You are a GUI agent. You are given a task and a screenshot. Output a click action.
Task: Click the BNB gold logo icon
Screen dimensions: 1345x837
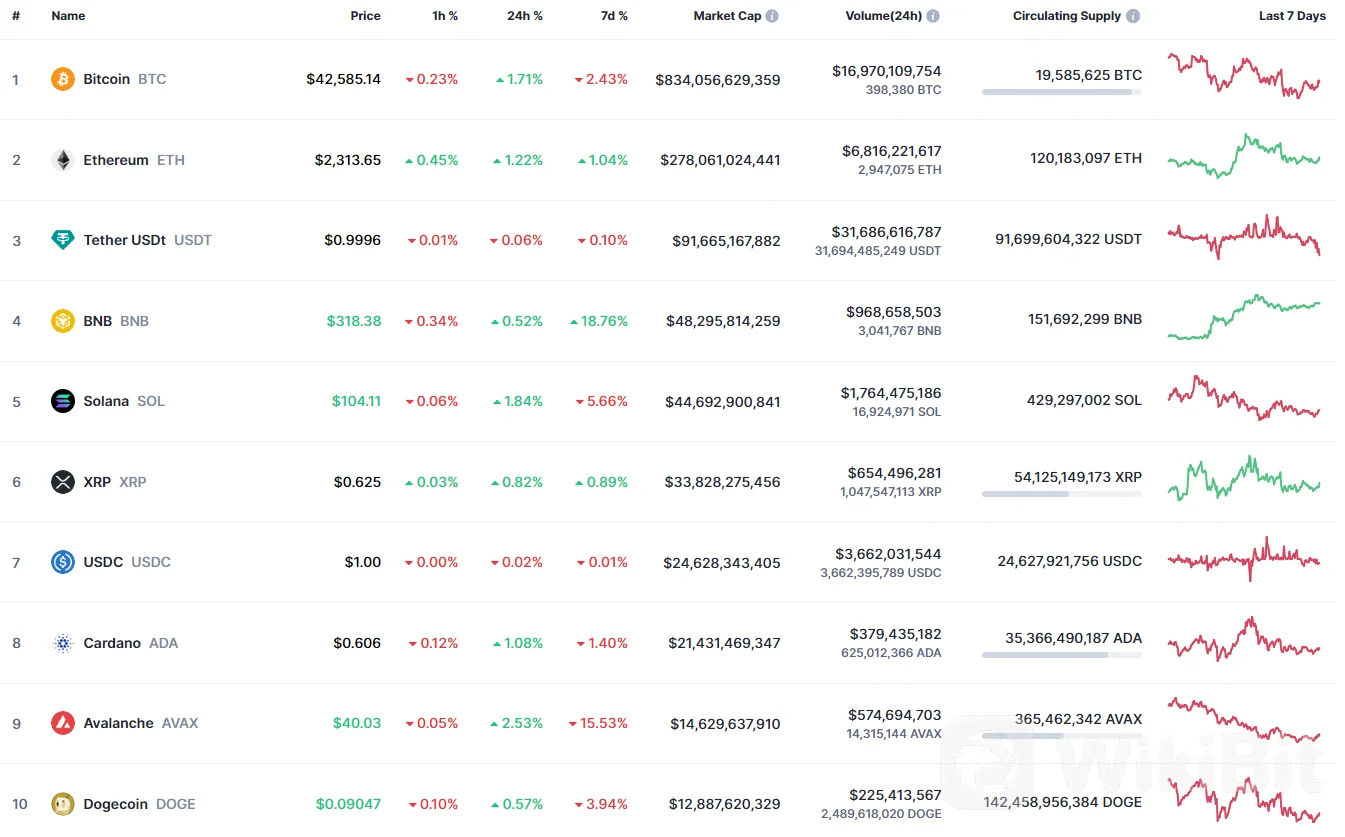click(x=62, y=320)
